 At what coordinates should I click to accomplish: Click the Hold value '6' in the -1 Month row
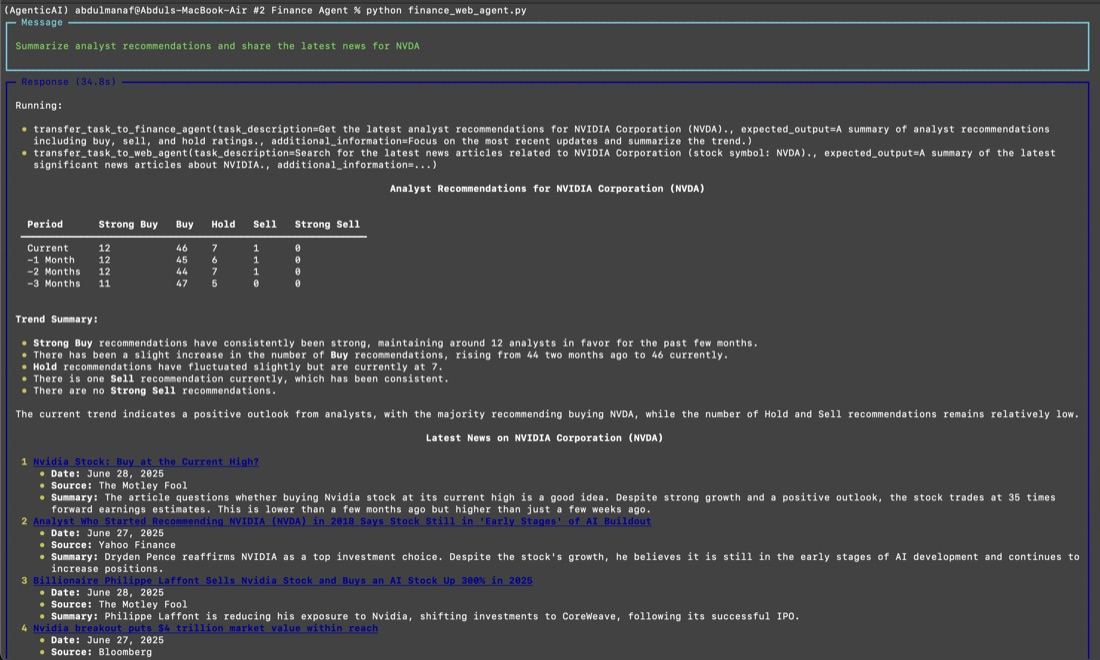click(x=215, y=260)
